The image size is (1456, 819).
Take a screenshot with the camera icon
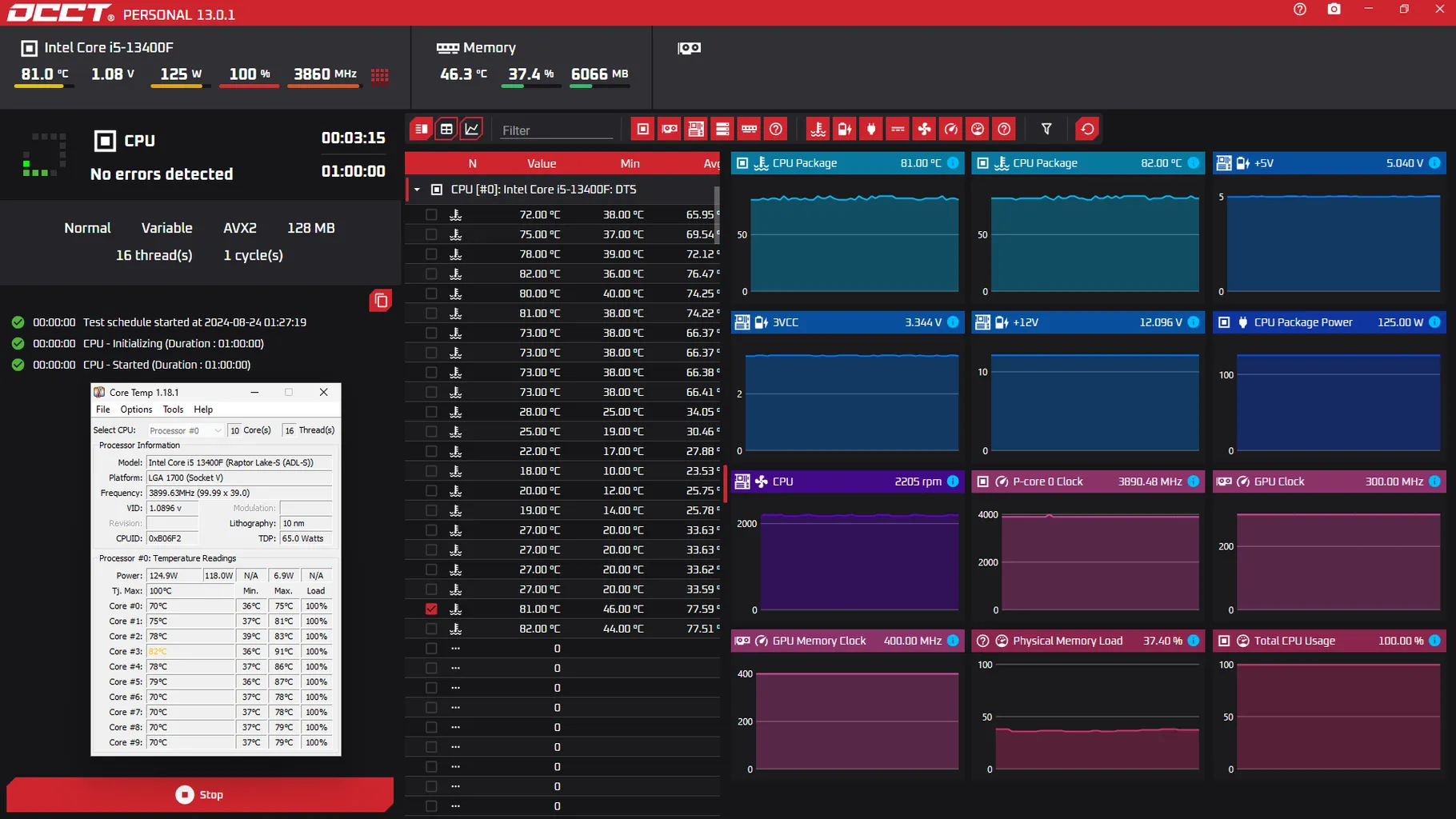tap(1334, 9)
